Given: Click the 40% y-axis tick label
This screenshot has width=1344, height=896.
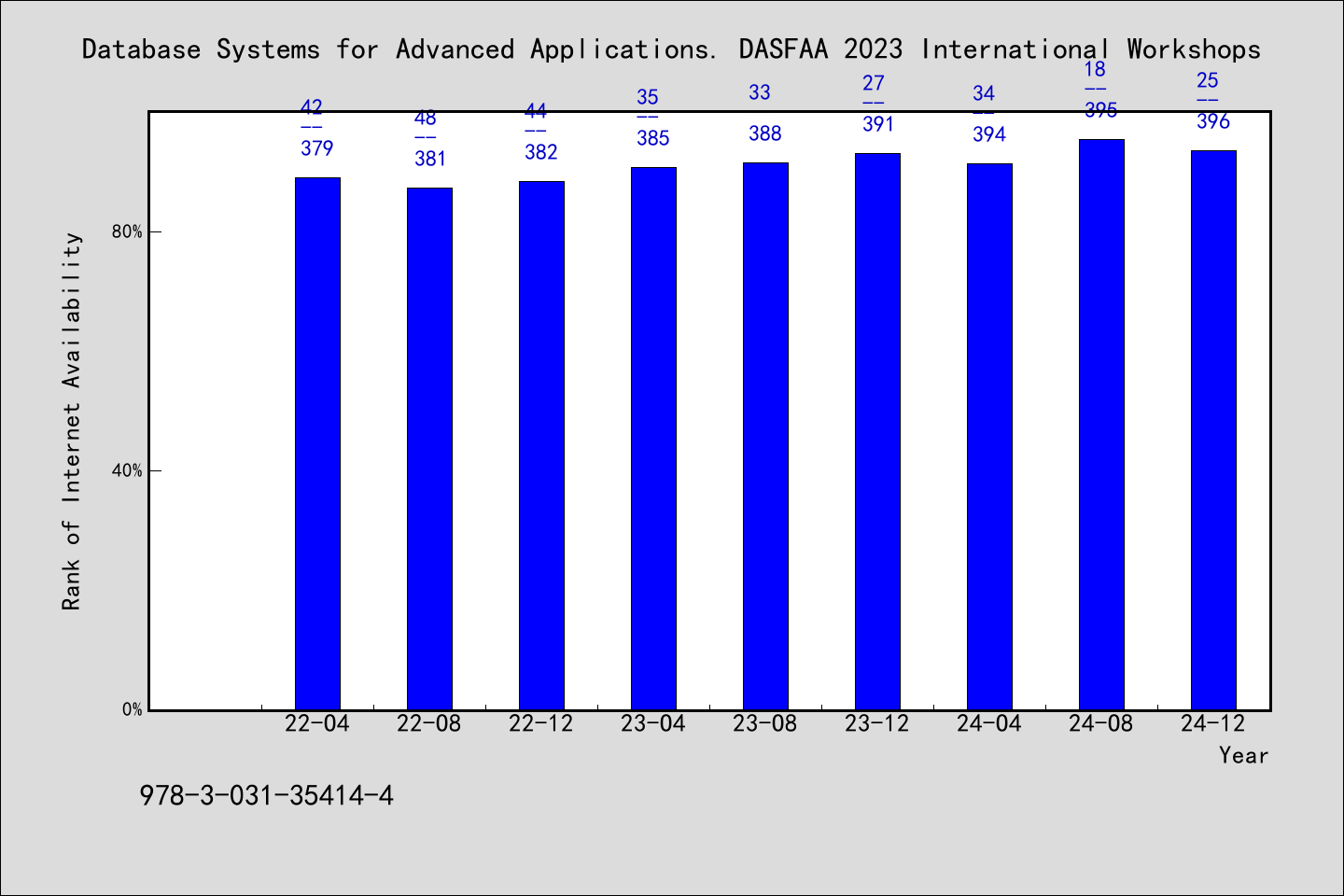Looking at the screenshot, I should [127, 470].
